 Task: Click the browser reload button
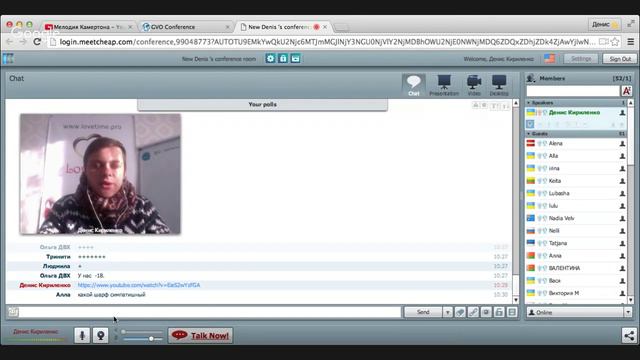tap(37, 42)
